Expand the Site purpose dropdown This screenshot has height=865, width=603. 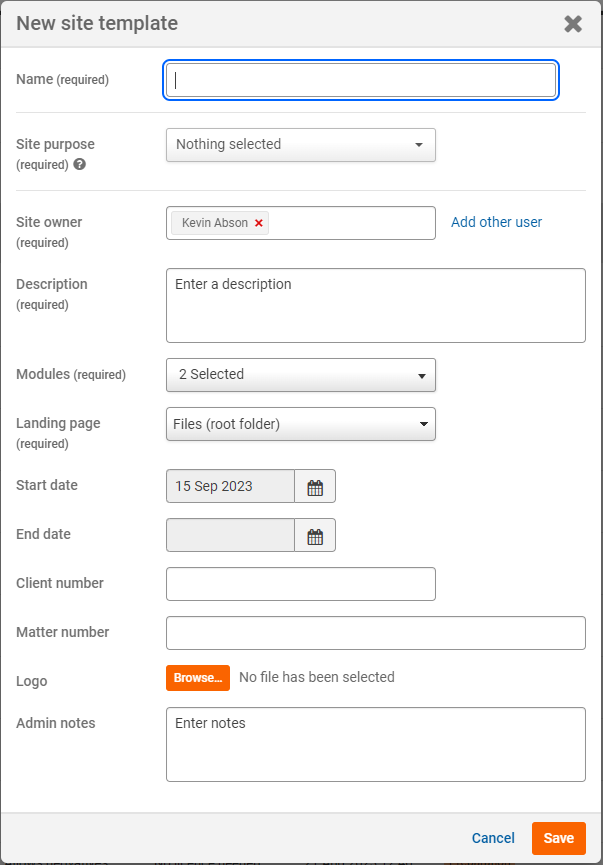pos(301,145)
